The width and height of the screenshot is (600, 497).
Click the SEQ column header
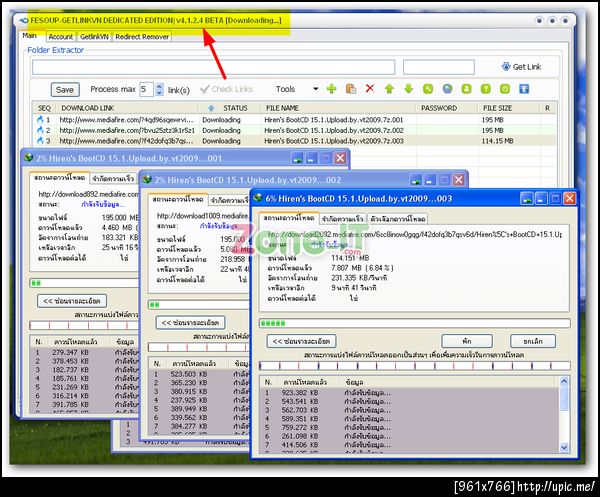coord(44,108)
